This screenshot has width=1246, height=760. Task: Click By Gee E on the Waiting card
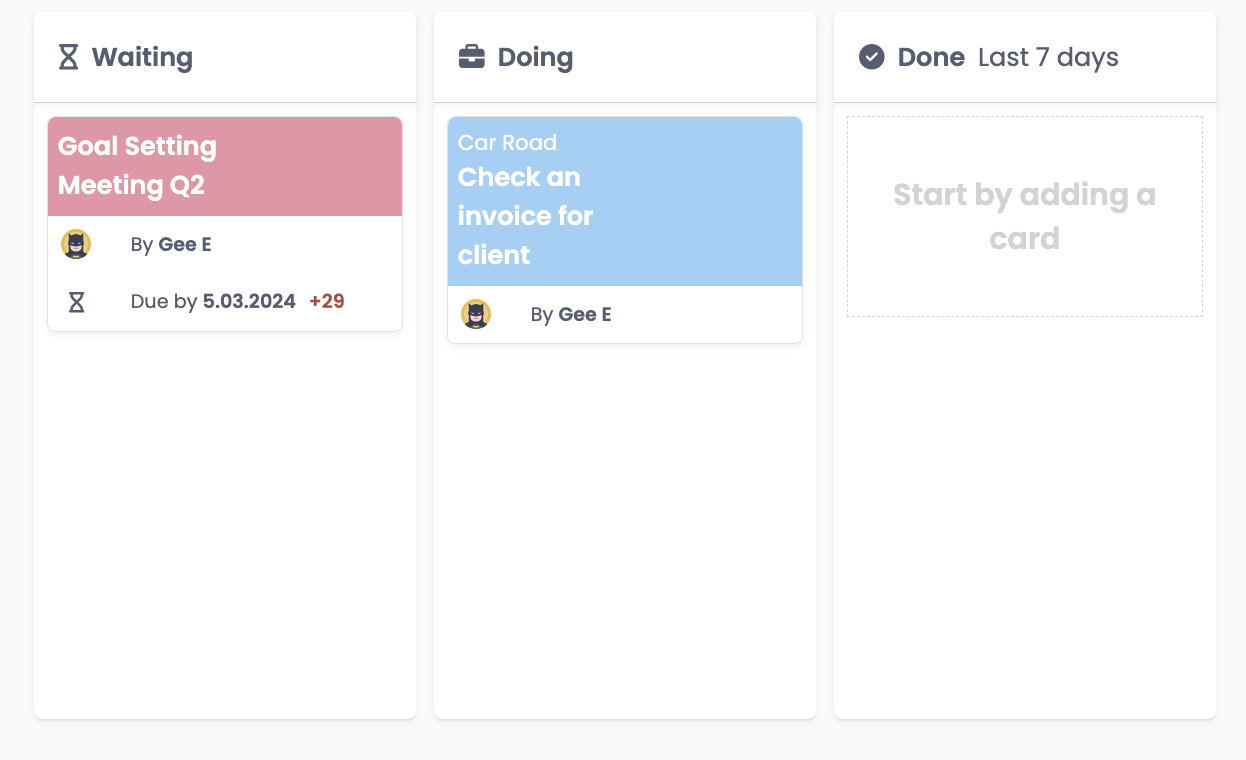click(171, 244)
